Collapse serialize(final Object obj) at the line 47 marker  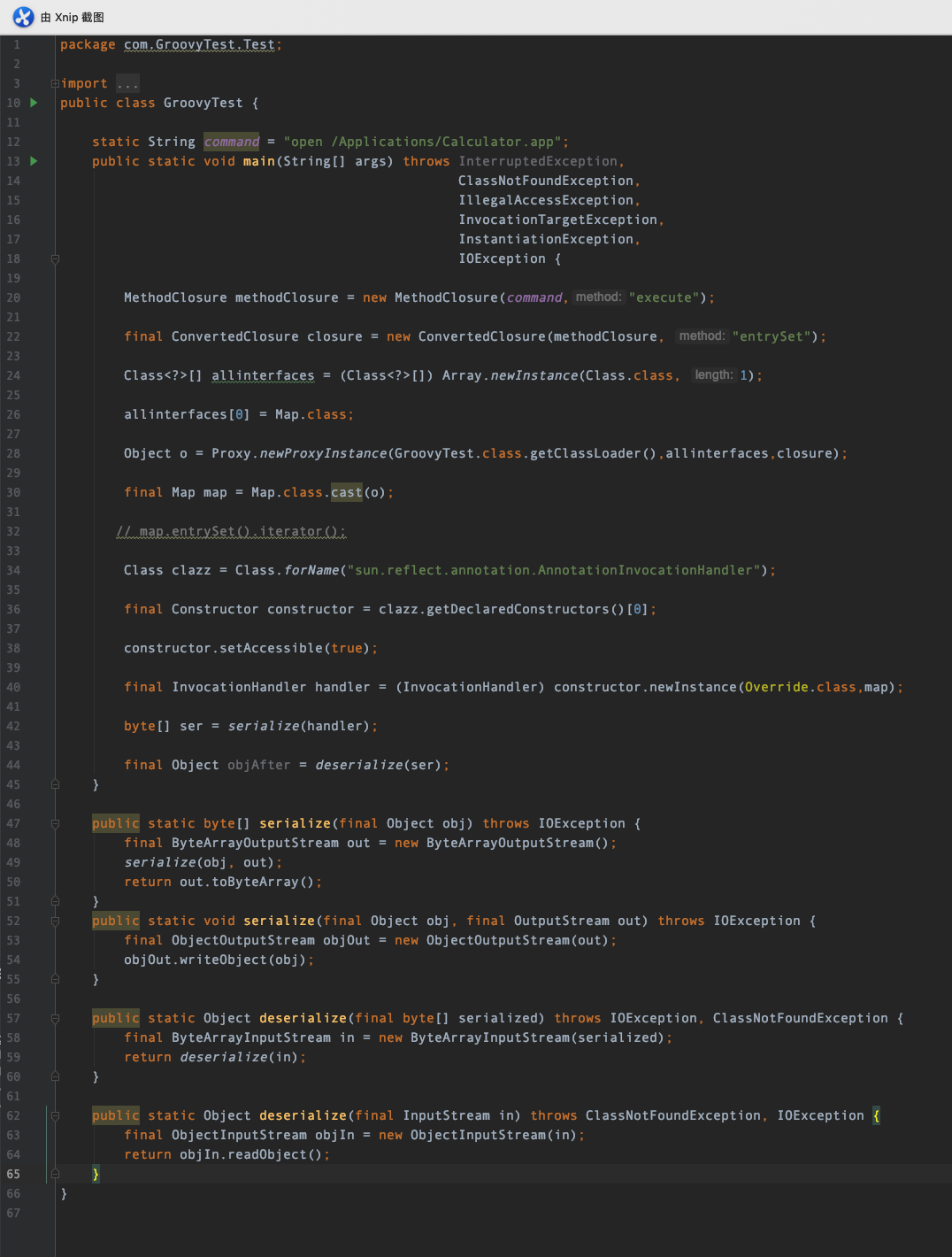(55, 823)
